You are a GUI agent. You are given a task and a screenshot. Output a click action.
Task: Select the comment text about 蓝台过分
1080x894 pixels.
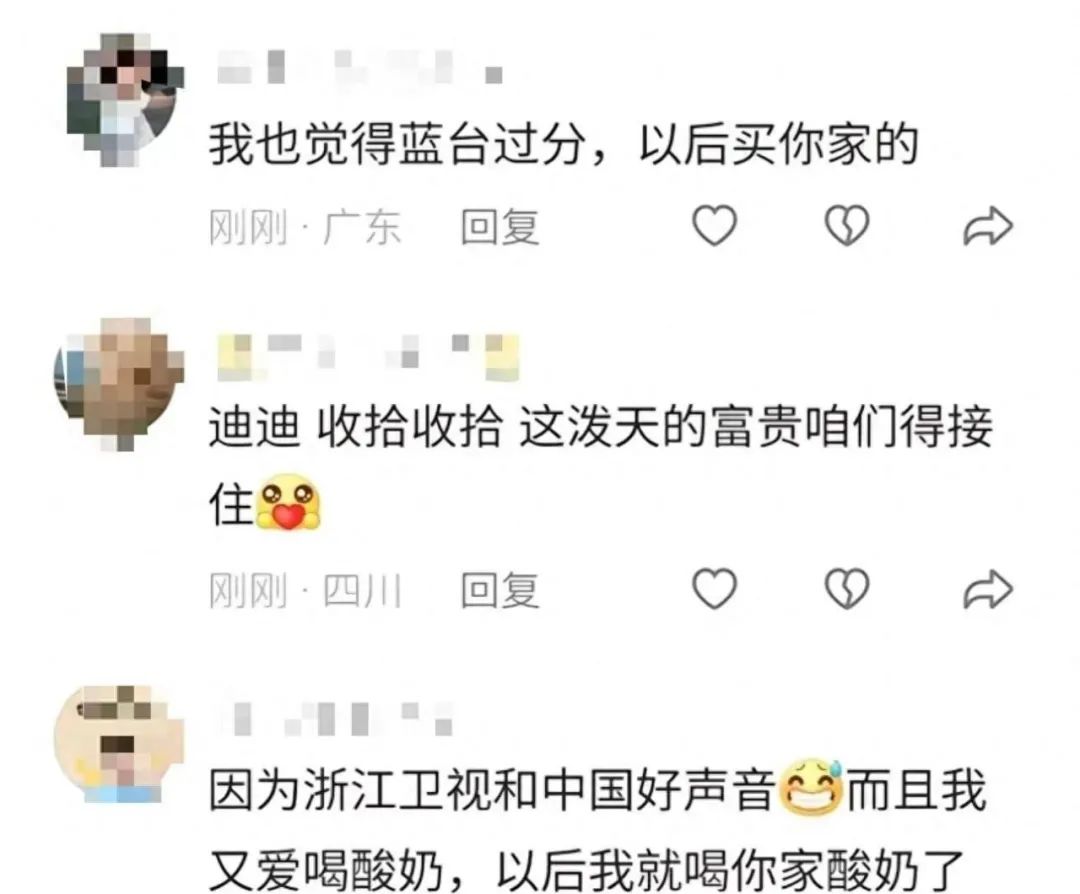tap(564, 145)
